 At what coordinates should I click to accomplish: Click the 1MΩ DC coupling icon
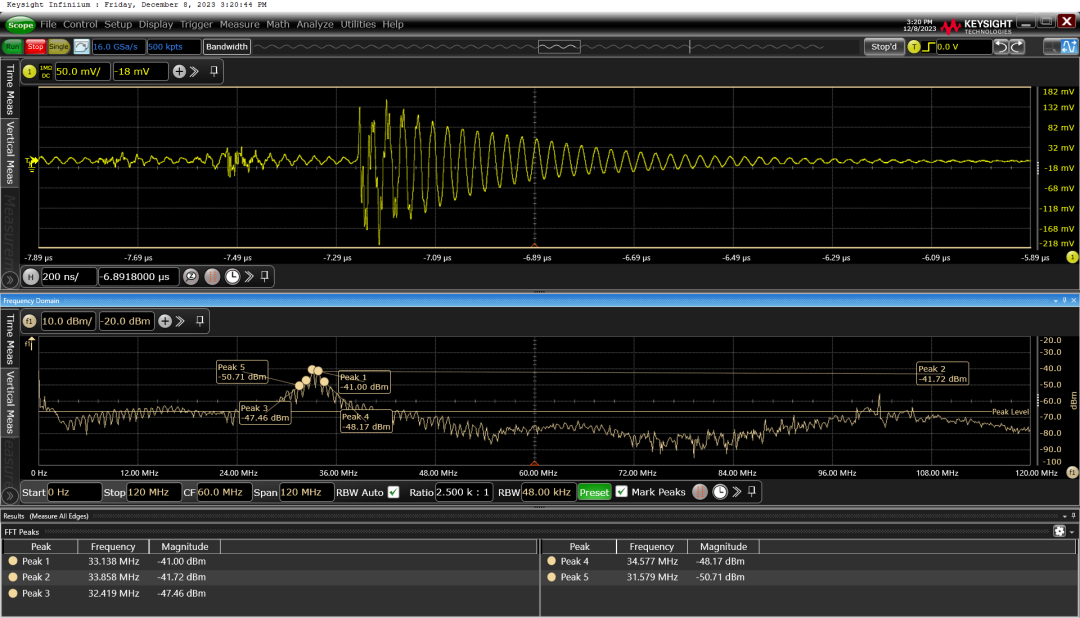point(45,72)
